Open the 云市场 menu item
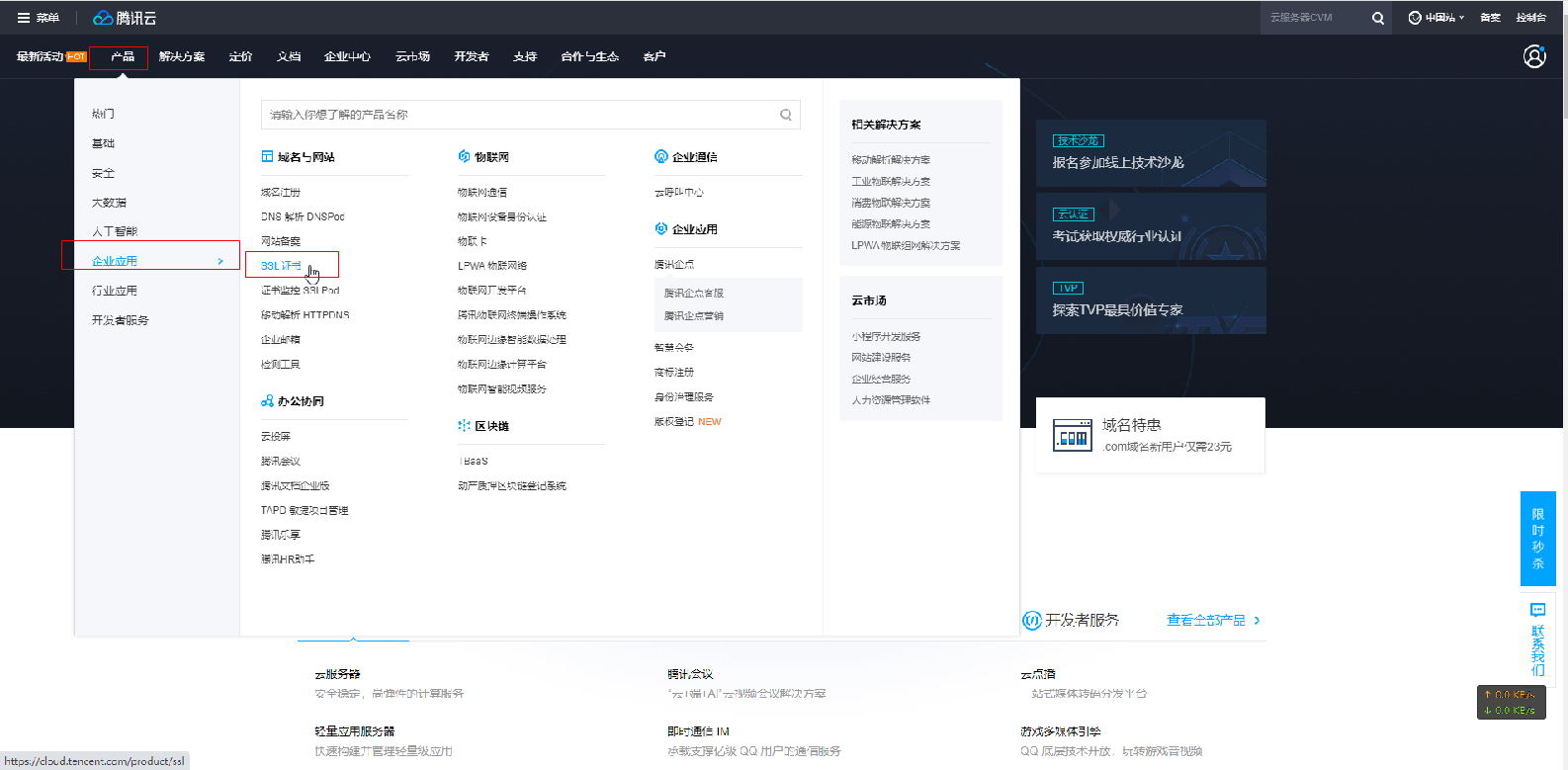1568x770 pixels. (412, 56)
